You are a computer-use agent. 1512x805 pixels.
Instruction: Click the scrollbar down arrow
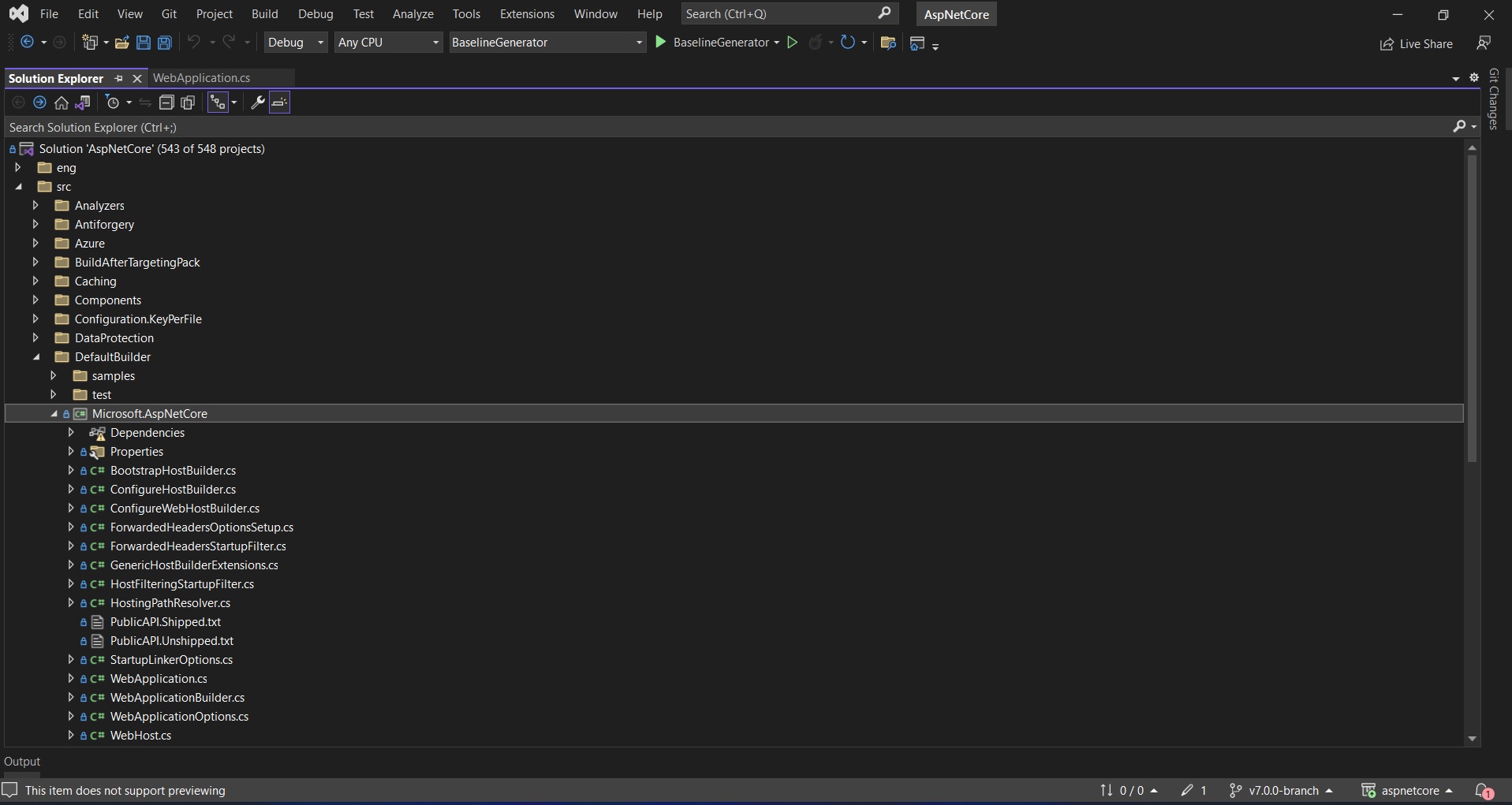[1472, 739]
